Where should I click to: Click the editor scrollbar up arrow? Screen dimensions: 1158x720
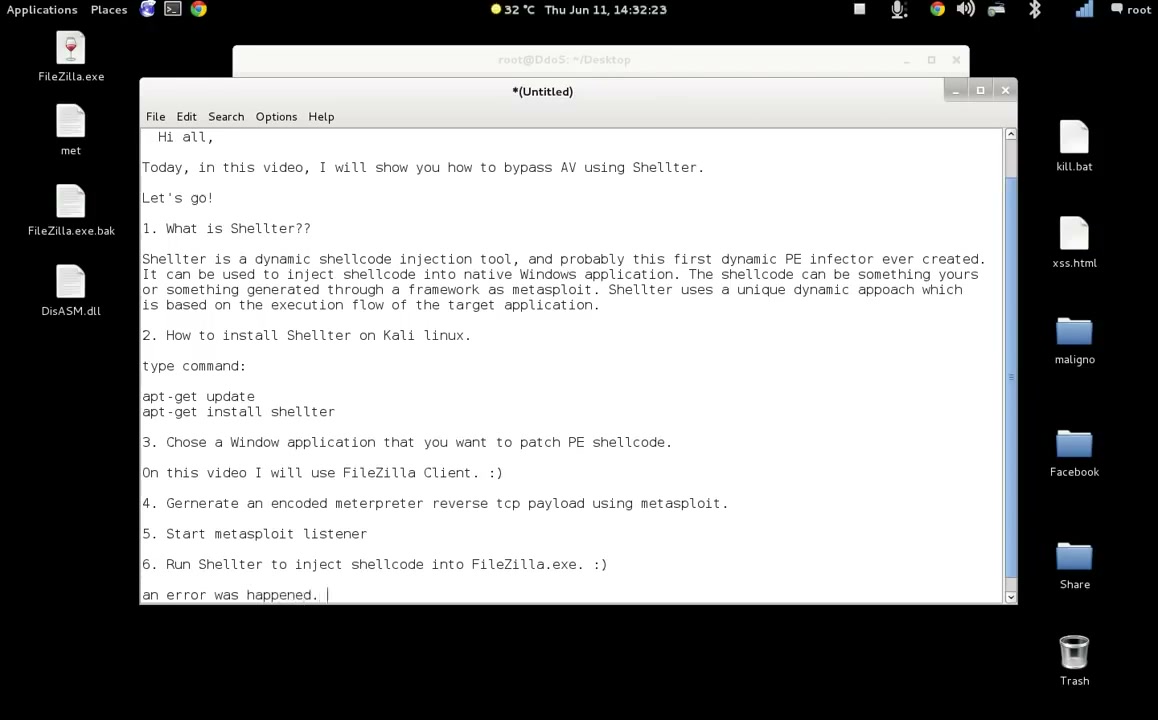[x=1010, y=134]
